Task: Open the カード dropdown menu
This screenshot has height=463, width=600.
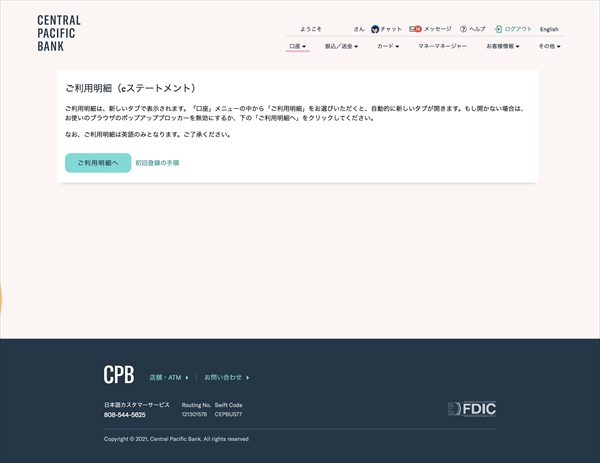Action: (x=388, y=46)
